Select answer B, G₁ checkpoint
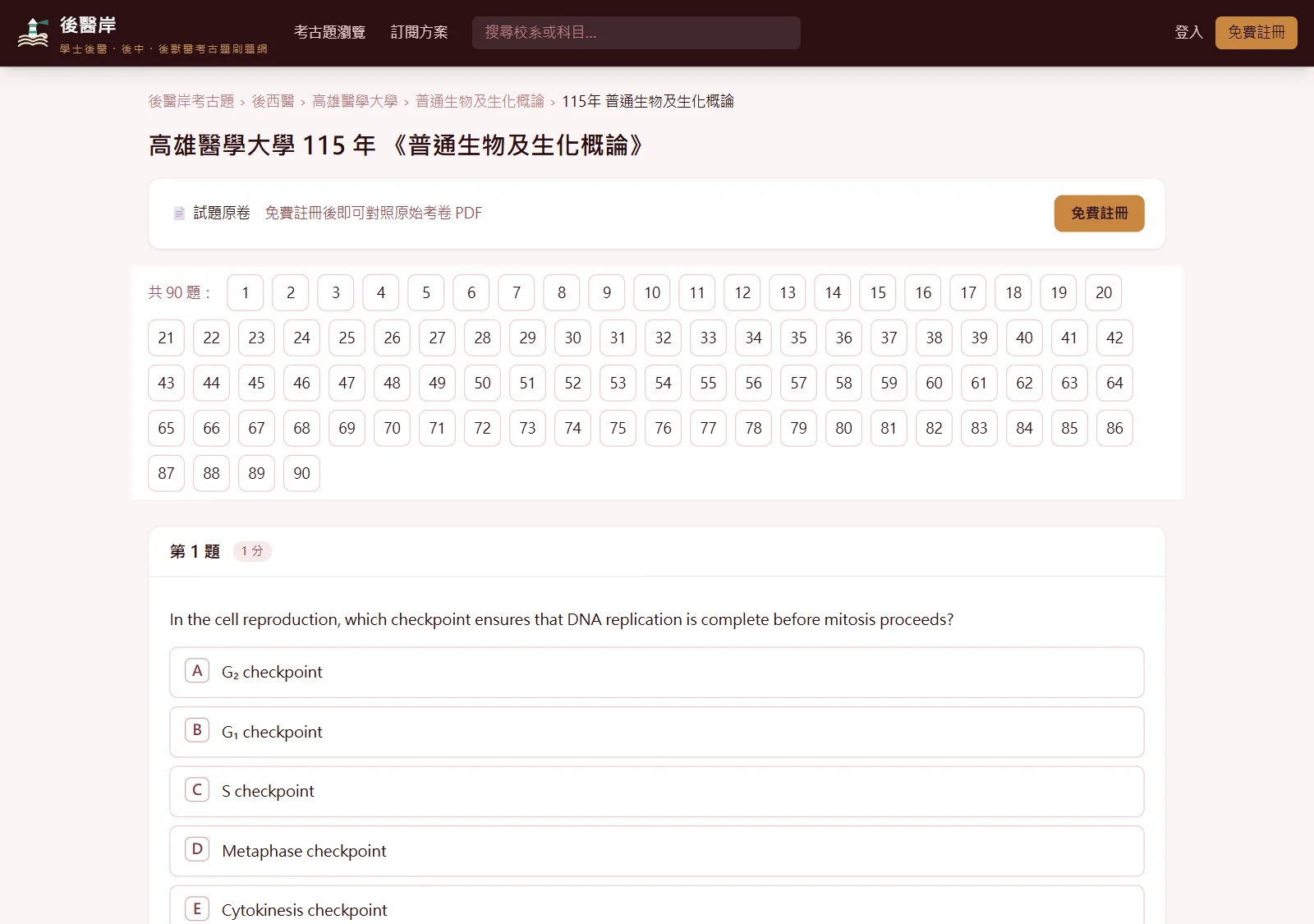1314x924 pixels. point(656,732)
